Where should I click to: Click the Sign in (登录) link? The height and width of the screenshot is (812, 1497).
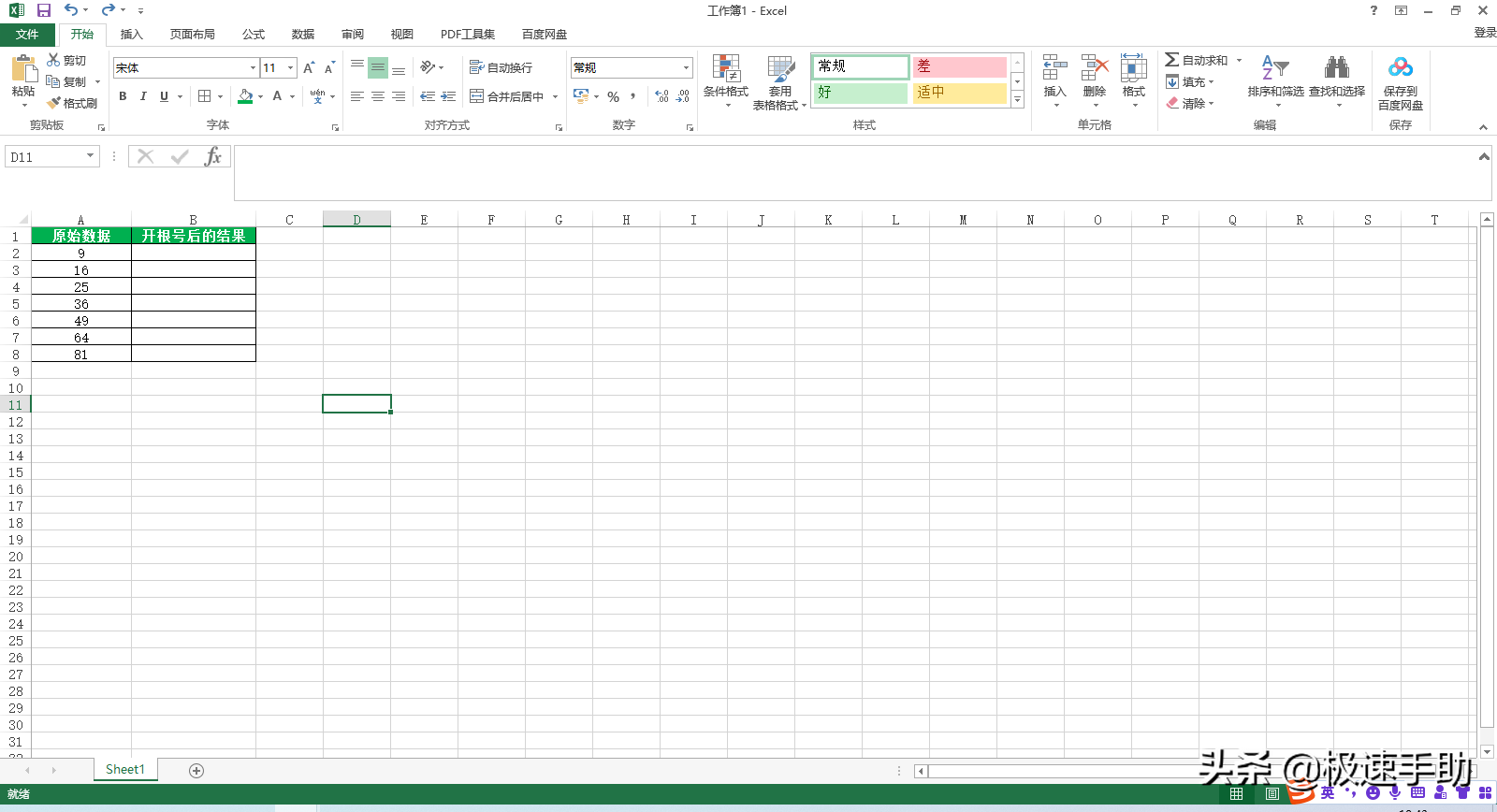click(x=1485, y=33)
